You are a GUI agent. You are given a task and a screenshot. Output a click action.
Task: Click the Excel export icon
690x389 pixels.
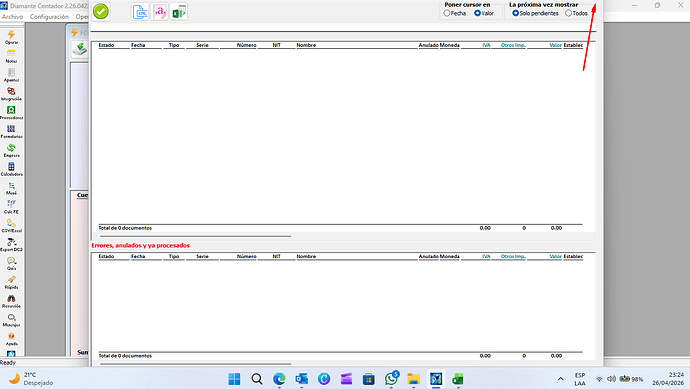click(178, 12)
